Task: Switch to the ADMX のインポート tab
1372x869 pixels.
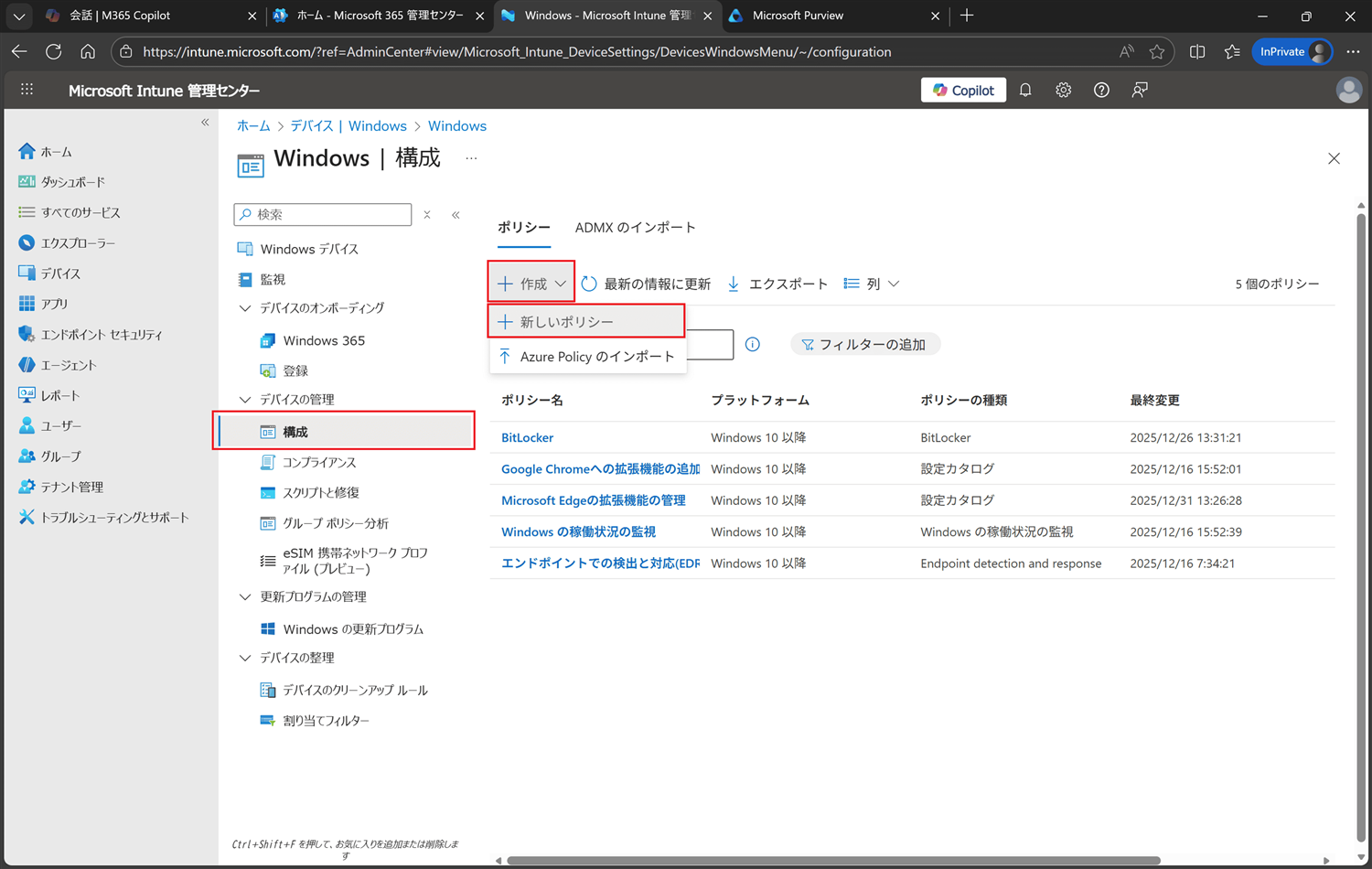Action: 635,228
